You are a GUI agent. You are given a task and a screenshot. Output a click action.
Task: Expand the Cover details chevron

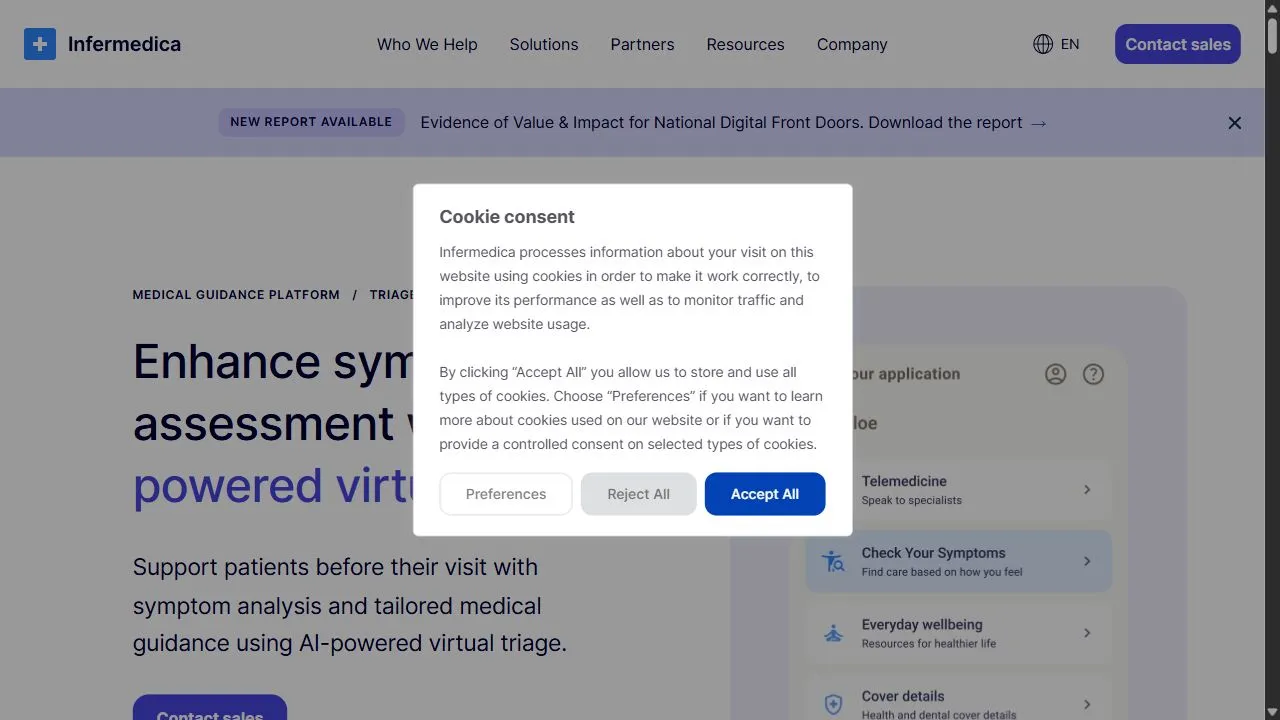coord(1087,704)
